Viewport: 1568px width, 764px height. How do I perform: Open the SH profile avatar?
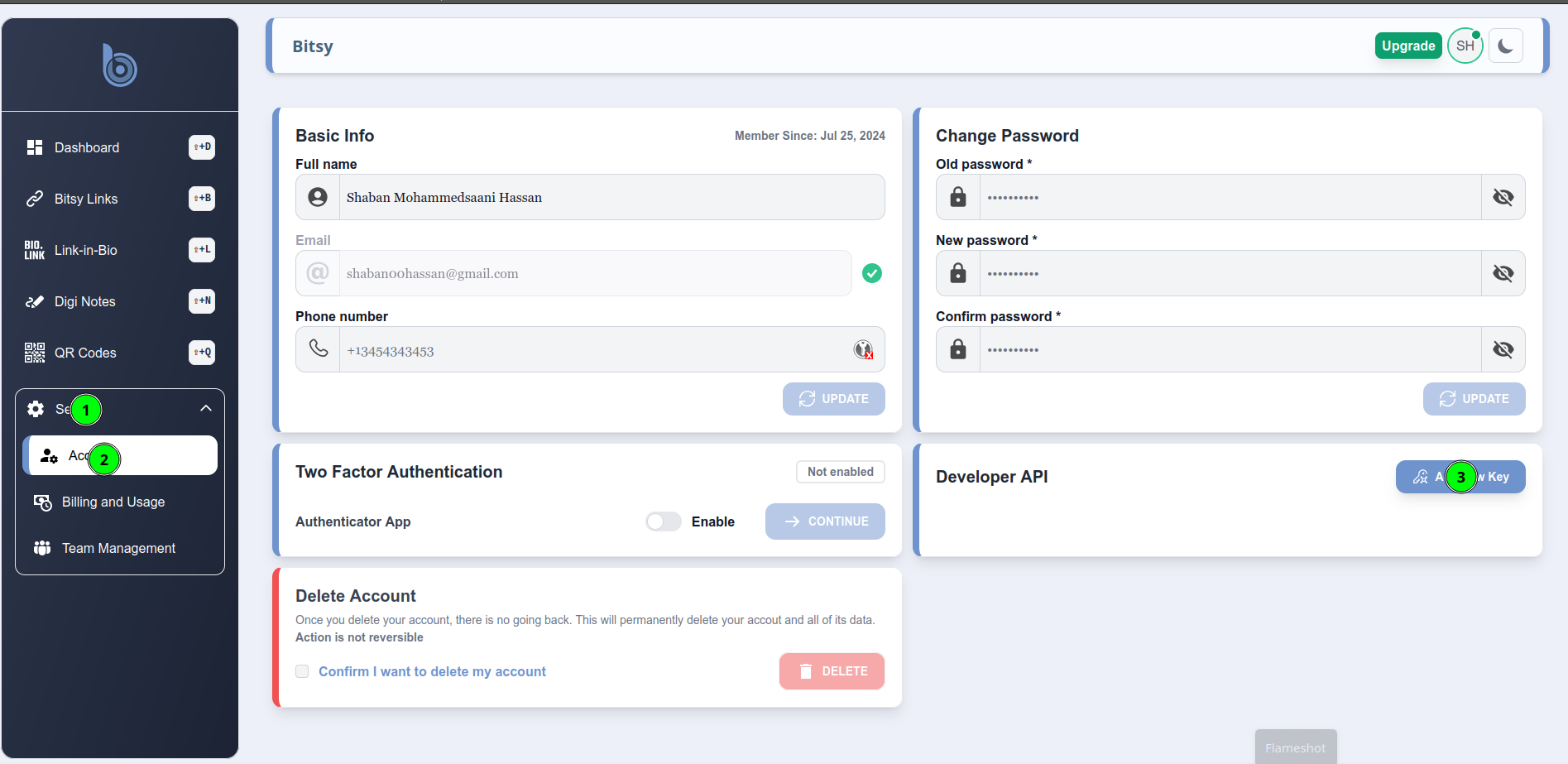[x=1465, y=46]
